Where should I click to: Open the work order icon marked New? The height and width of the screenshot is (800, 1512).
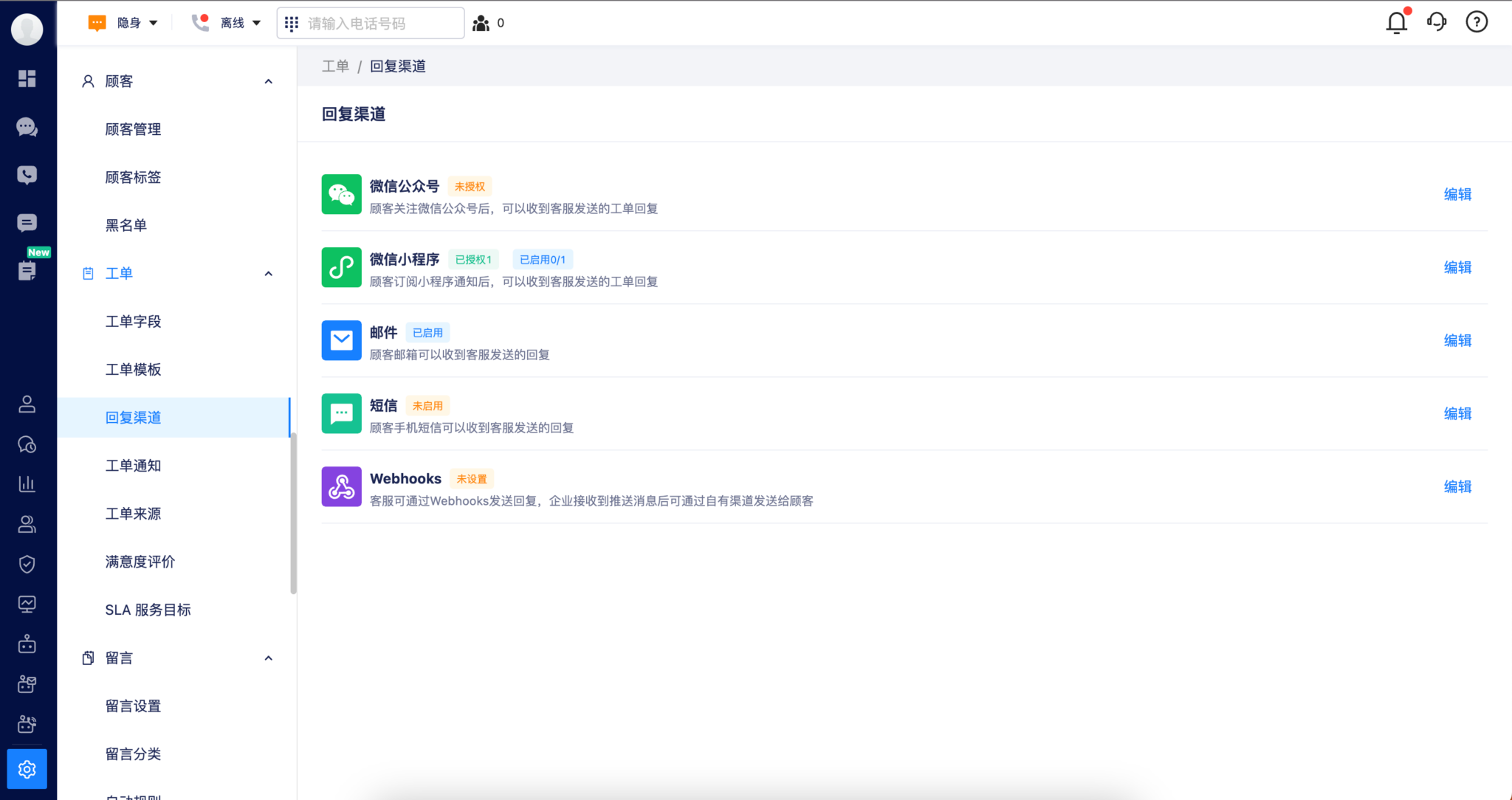click(27, 272)
